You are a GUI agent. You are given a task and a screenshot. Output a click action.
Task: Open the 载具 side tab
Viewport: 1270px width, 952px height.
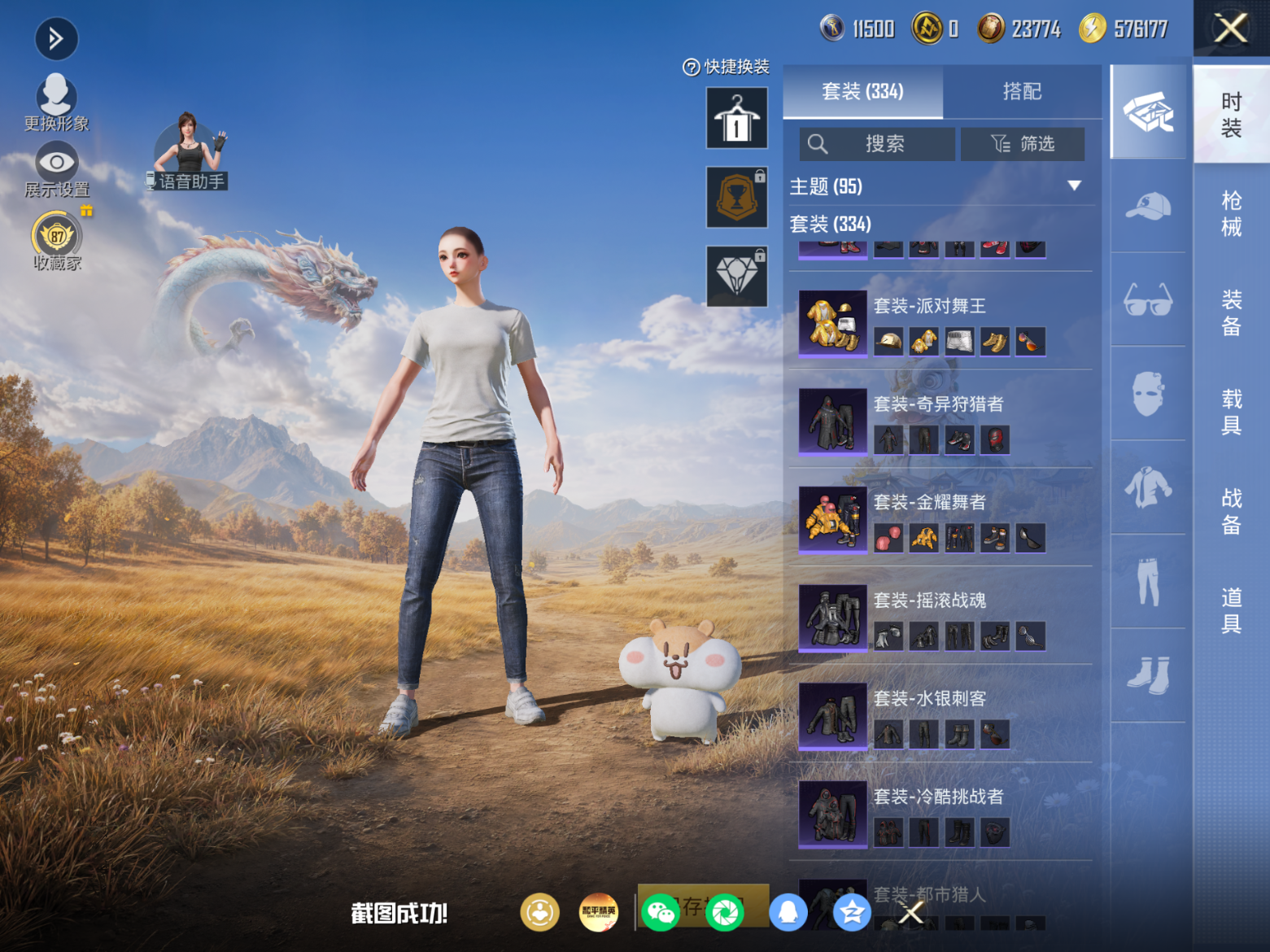1232,413
